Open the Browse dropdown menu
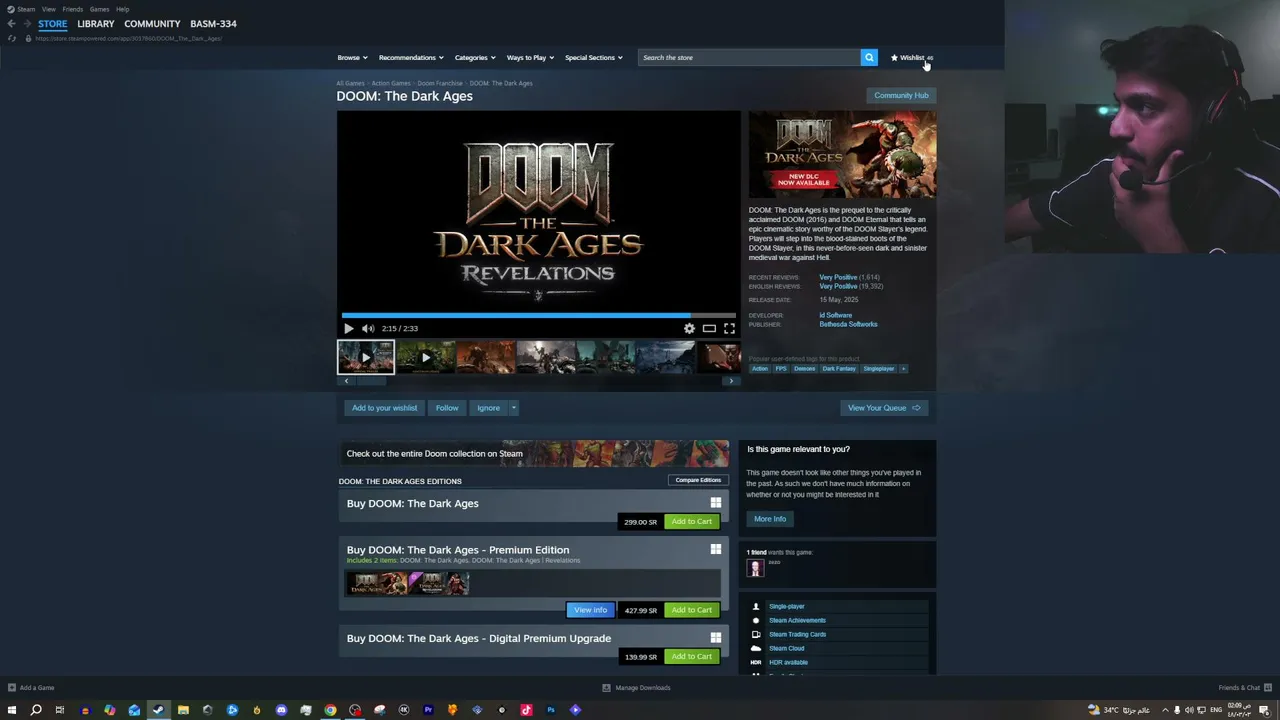This screenshot has width=1280, height=720. (352, 57)
